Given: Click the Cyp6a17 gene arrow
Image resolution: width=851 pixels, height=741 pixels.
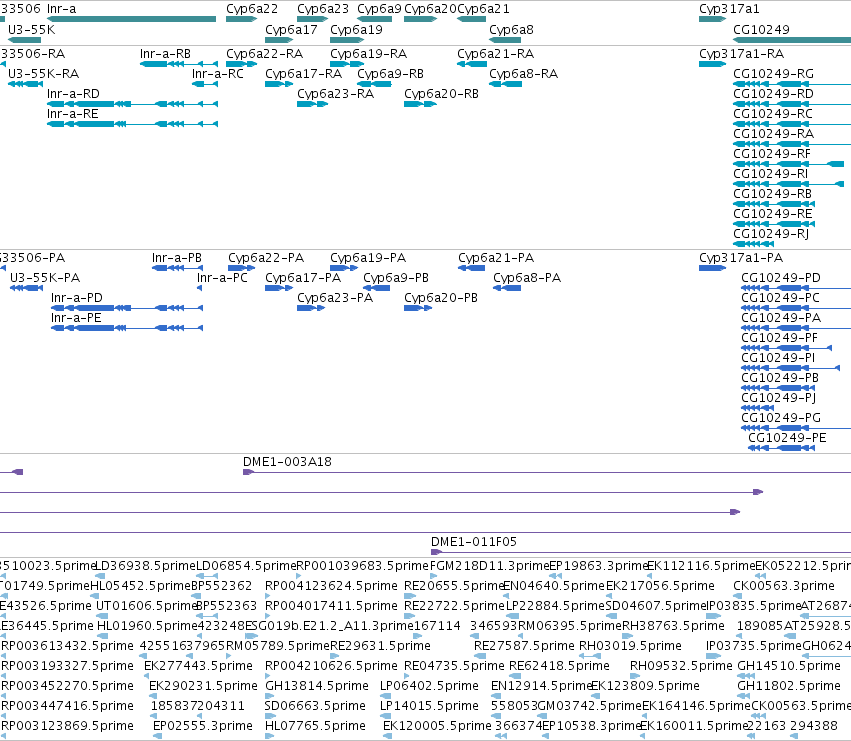Looking at the screenshot, I should 279,40.
